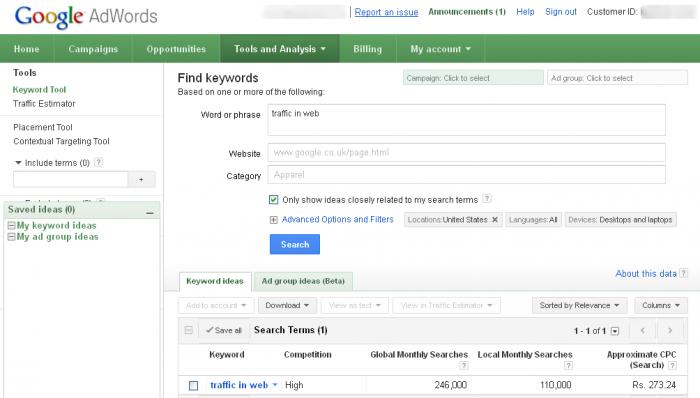This screenshot has width=700, height=398.
Task: Open View in Traffic Estimator dropdown
Action: pyautogui.click(x=446, y=306)
